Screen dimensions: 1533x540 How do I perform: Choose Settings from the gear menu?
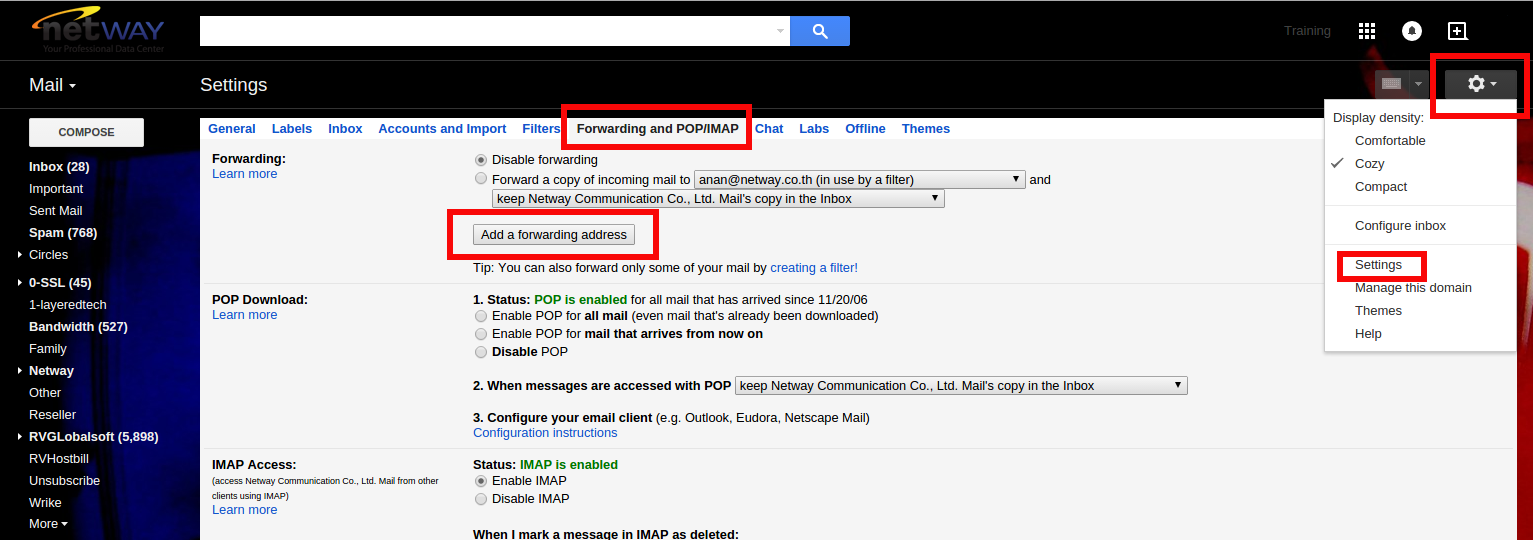[x=1378, y=265]
